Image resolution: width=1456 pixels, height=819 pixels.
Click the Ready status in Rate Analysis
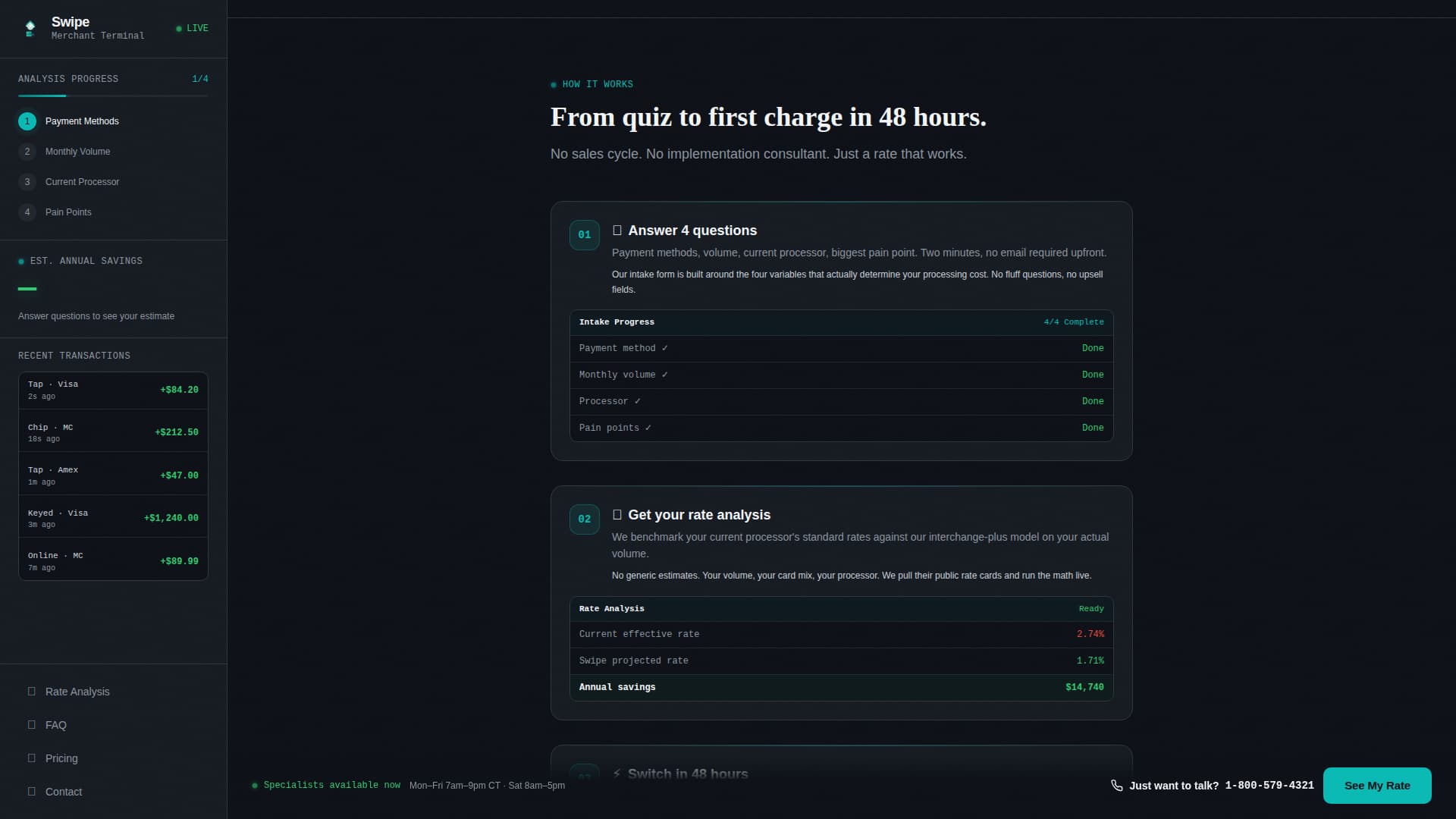click(x=1091, y=609)
